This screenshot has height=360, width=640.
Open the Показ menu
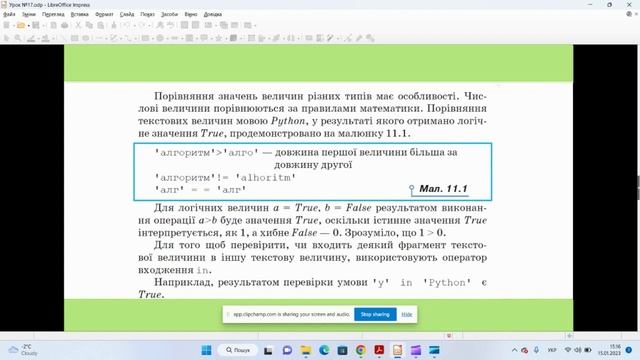147,14
